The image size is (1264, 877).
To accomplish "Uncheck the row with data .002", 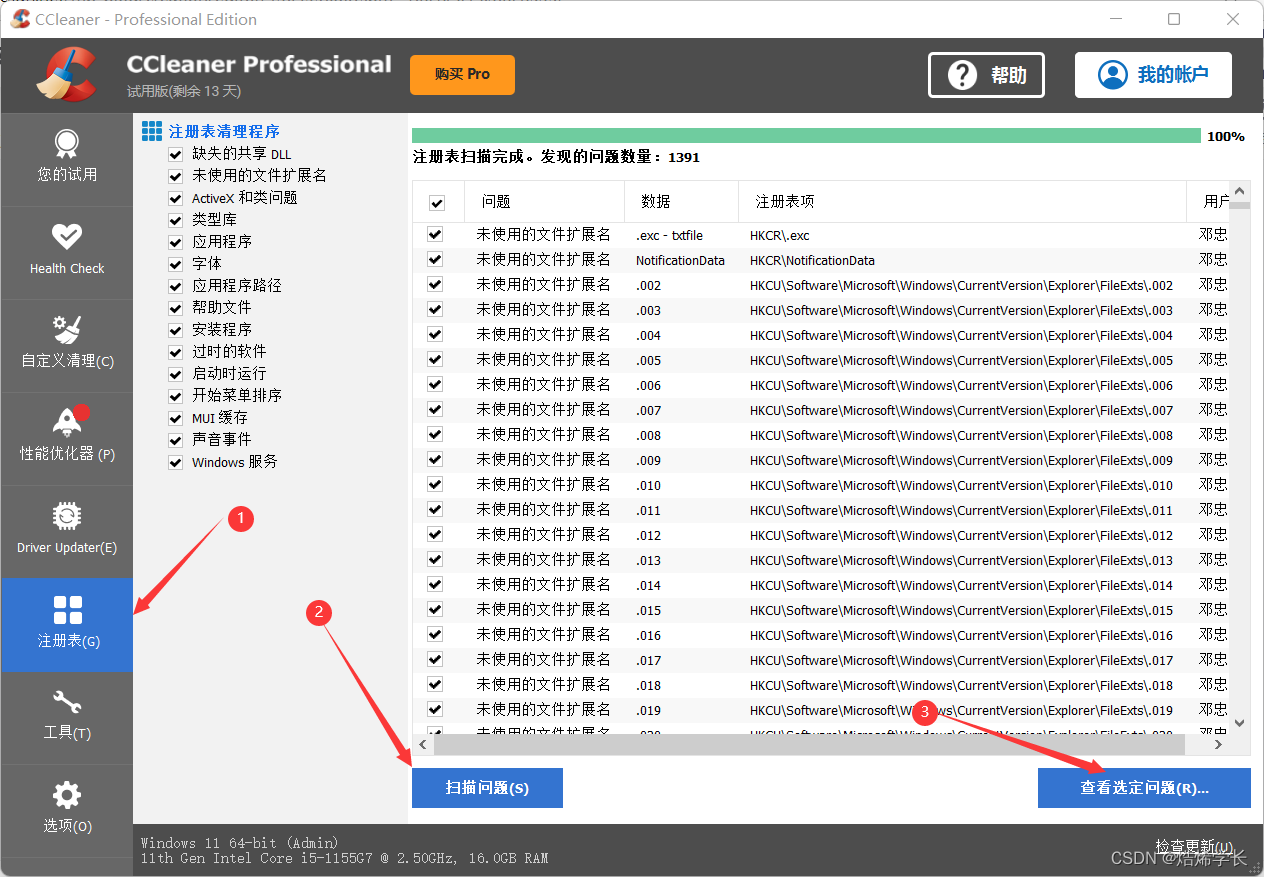I will tap(435, 285).
